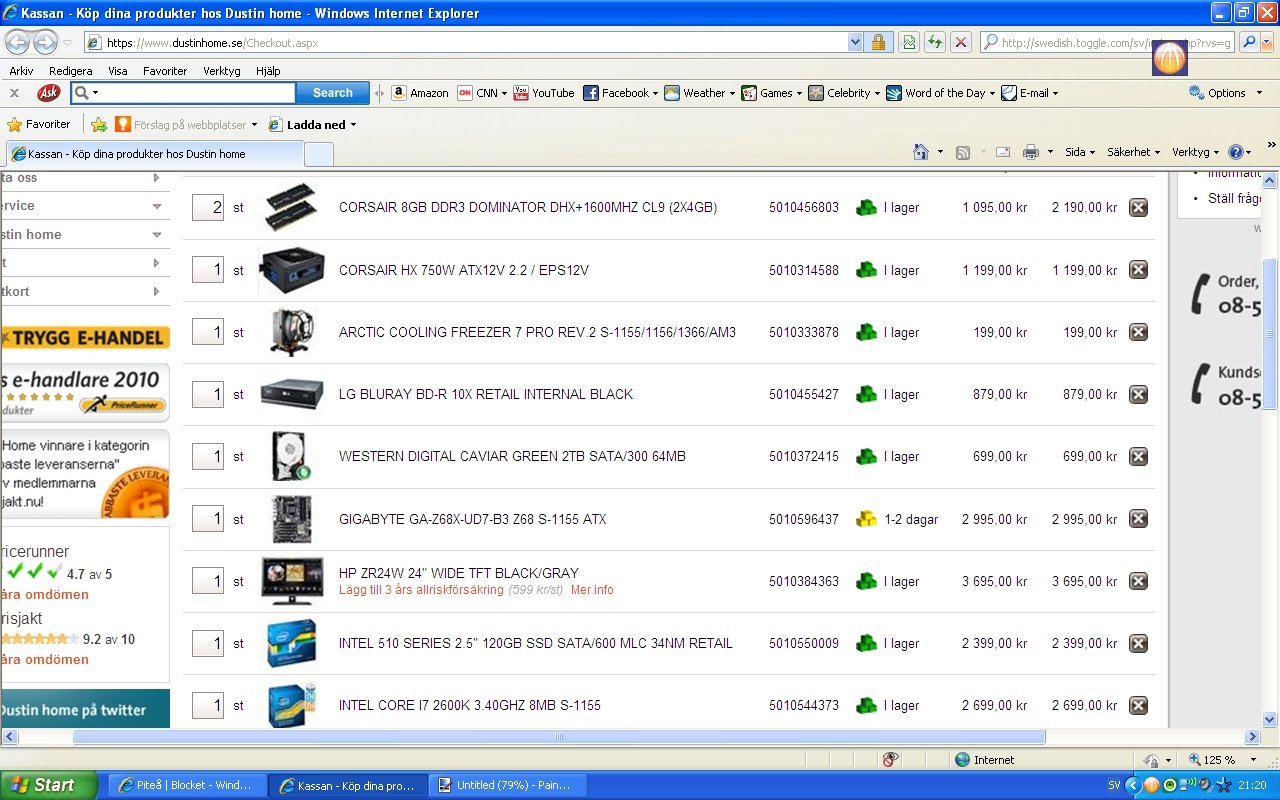1280x800 pixels.
Task: Open the address bar history dropdown arrow
Action: (x=855, y=42)
